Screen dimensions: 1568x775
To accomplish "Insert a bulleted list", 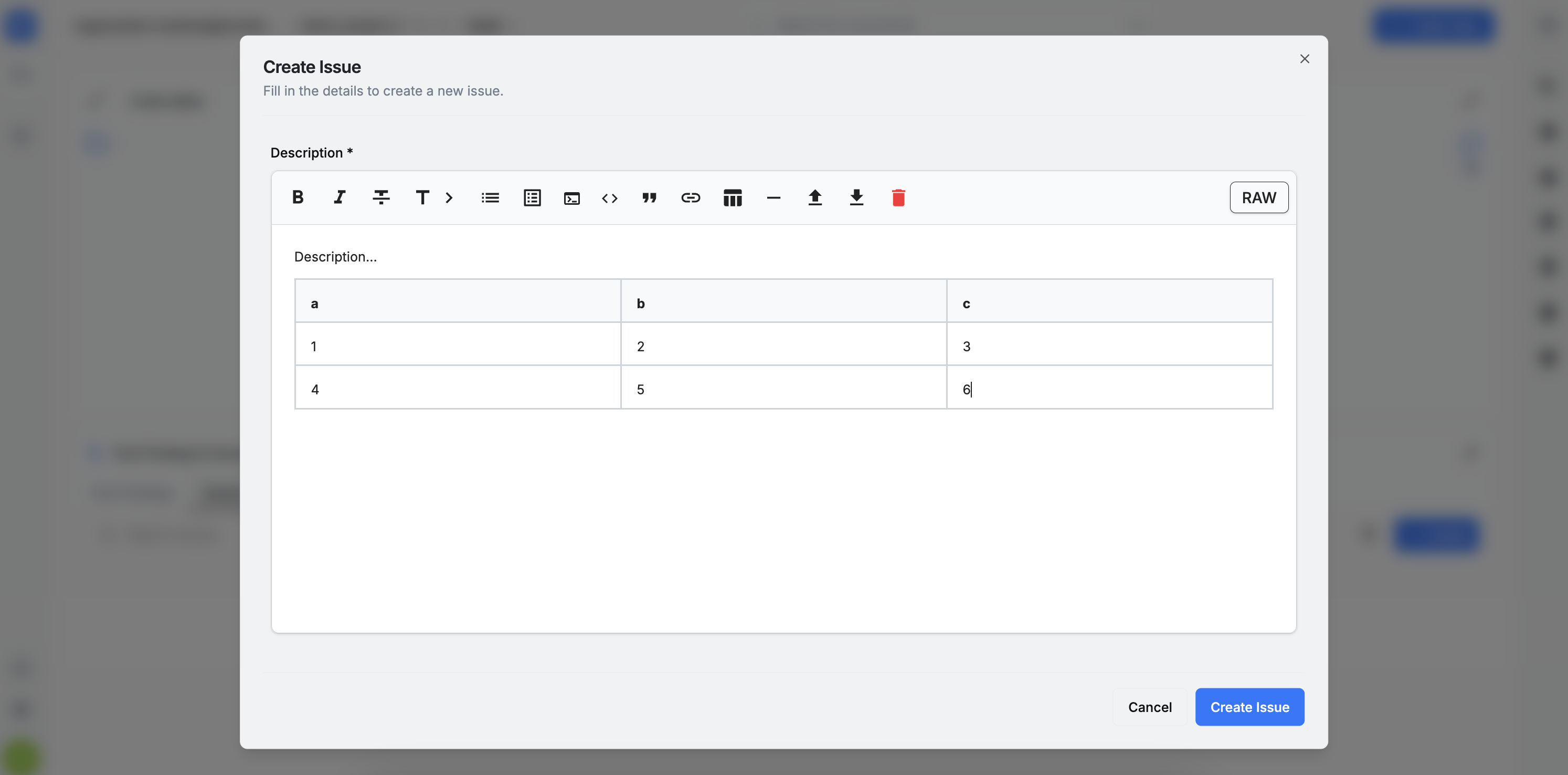I will point(490,197).
